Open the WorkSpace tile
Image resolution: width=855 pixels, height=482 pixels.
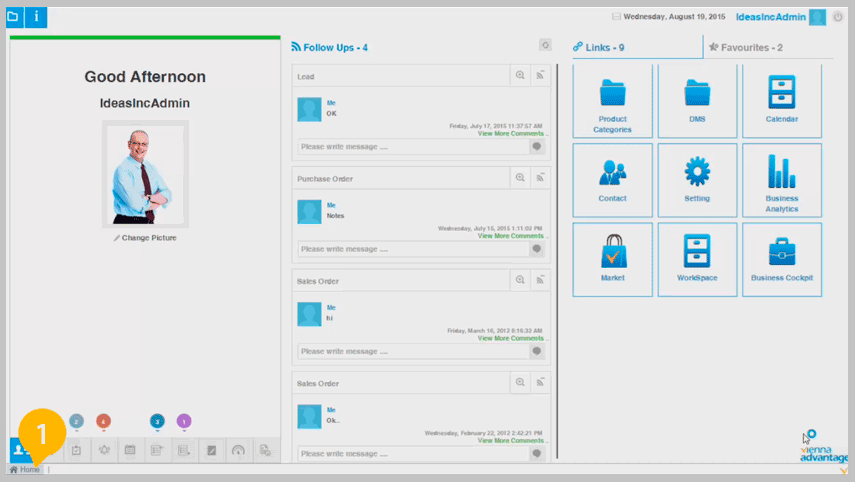coord(697,260)
